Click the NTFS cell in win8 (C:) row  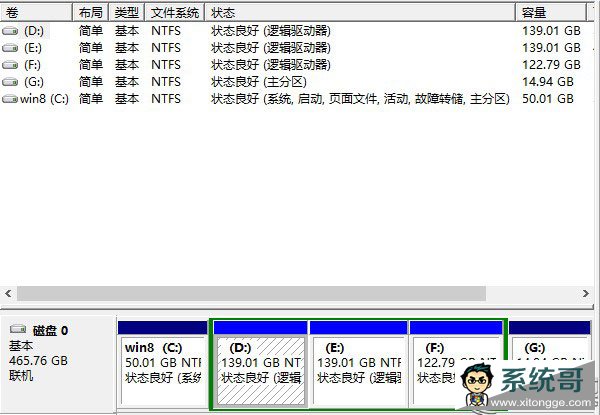tap(166, 99)
